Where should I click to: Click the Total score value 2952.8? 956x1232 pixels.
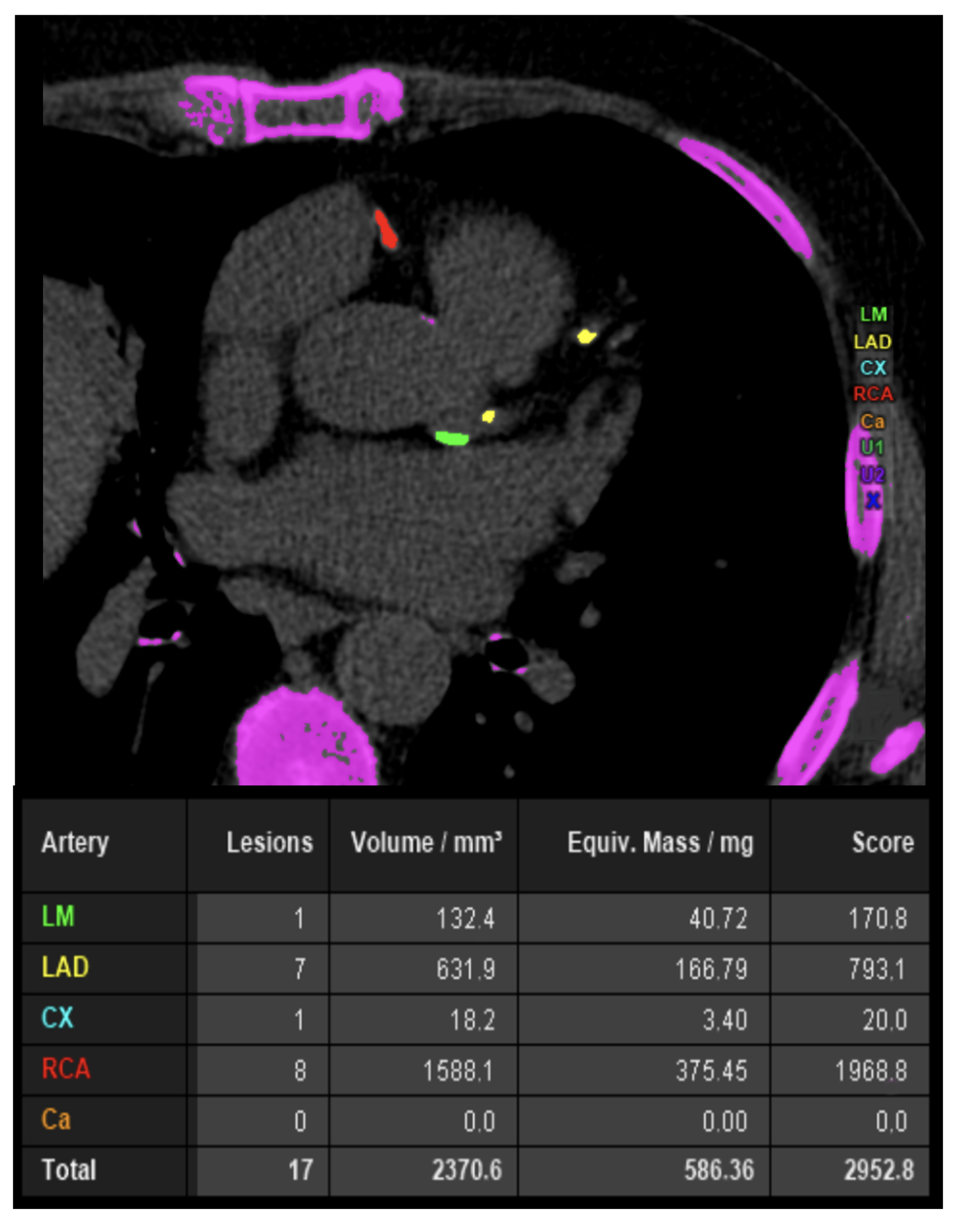click(878, 1170)
